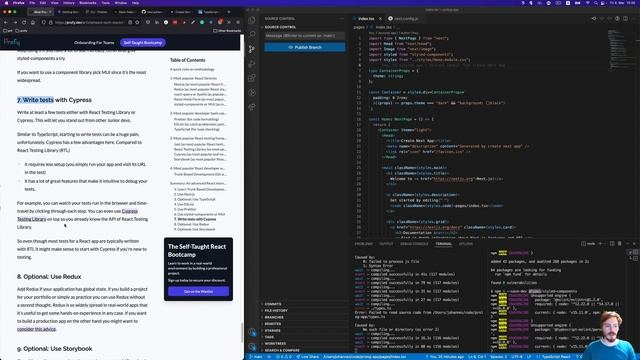Click the blog page vertical scrollbar
Image resolution: width=640 pixels, height=360 pixels.
click(x=242, y=333)
